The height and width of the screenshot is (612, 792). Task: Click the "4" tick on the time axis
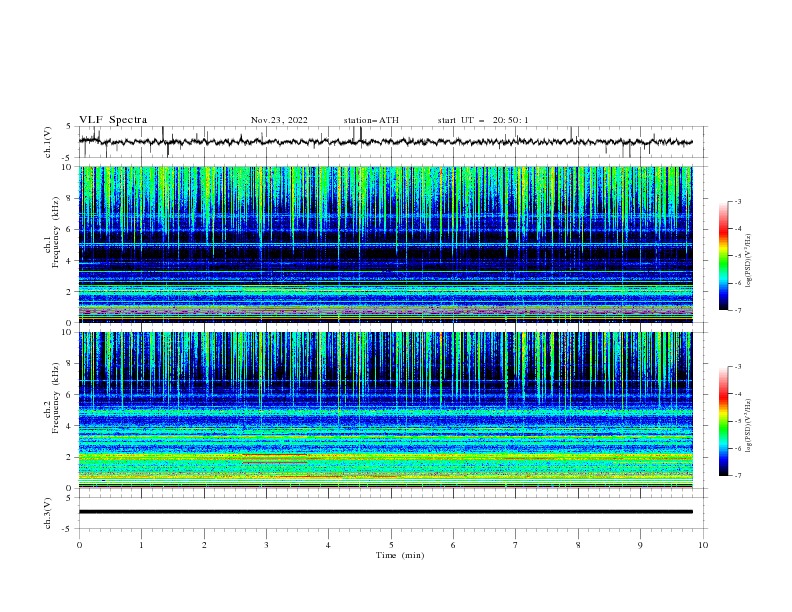[x=328, y=545]
